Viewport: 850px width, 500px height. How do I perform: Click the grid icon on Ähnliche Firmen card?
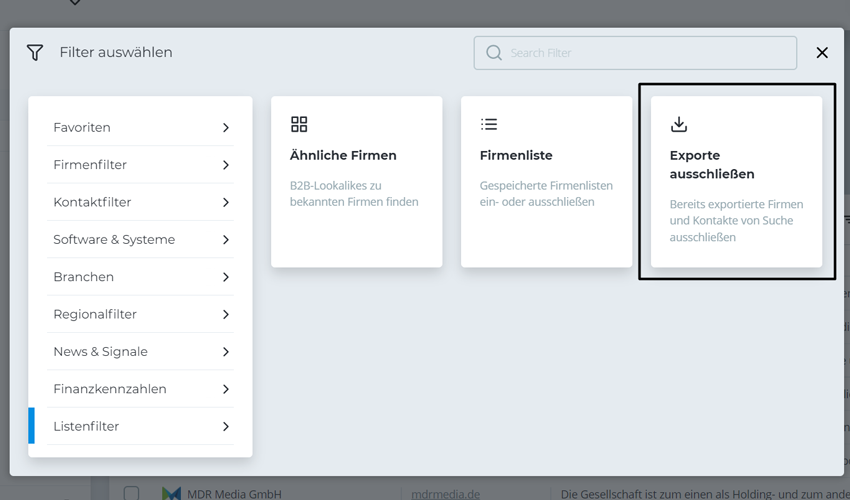[x=299, y=124]
